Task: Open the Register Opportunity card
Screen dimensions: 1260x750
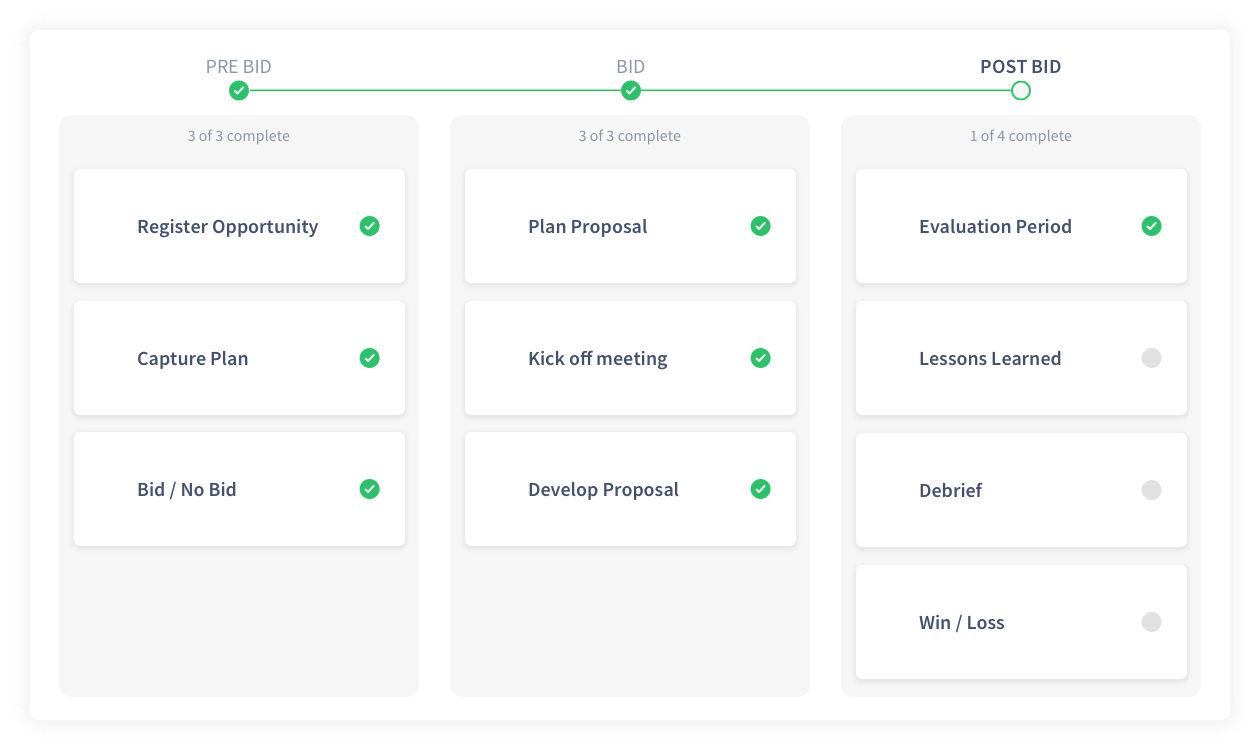Action: coord(228,227)
